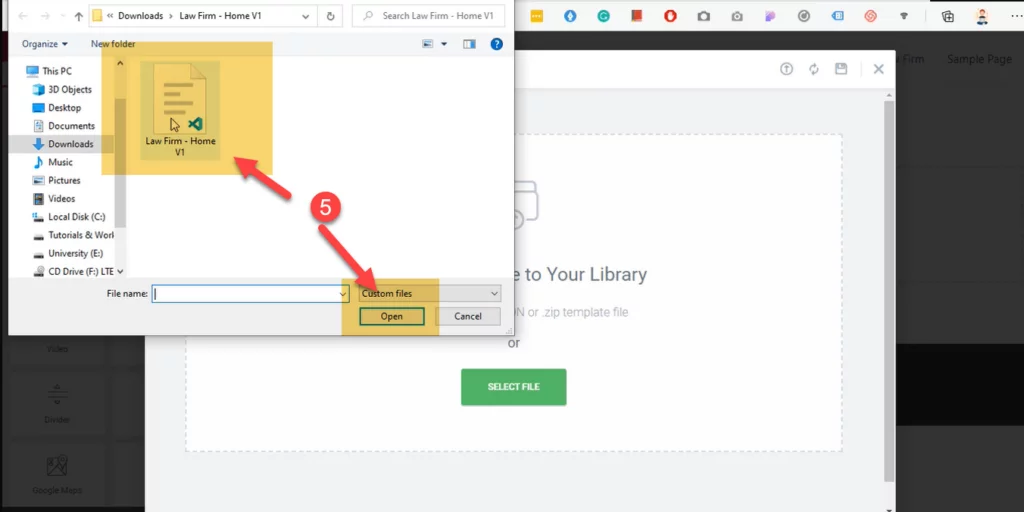Click the Open button
This screenshot has width=1024, height=512.
[x=392, y=316]
